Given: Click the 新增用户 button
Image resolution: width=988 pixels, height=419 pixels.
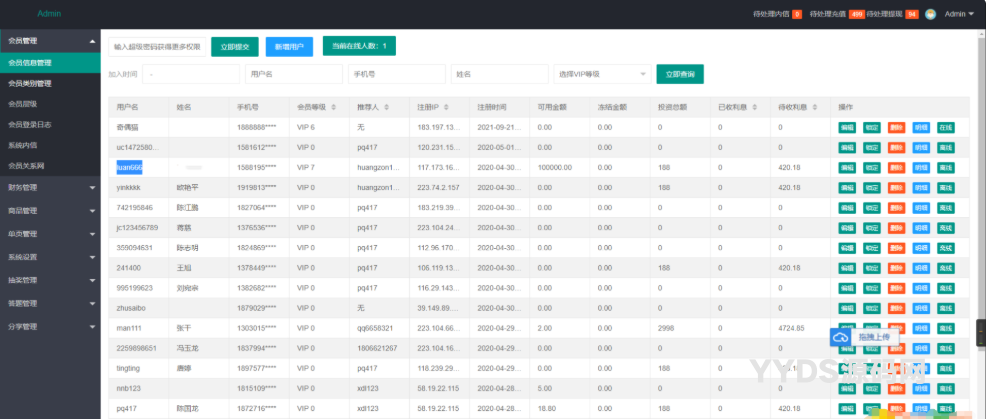Looking at the screenshot, I should click(x=289, y=47).
